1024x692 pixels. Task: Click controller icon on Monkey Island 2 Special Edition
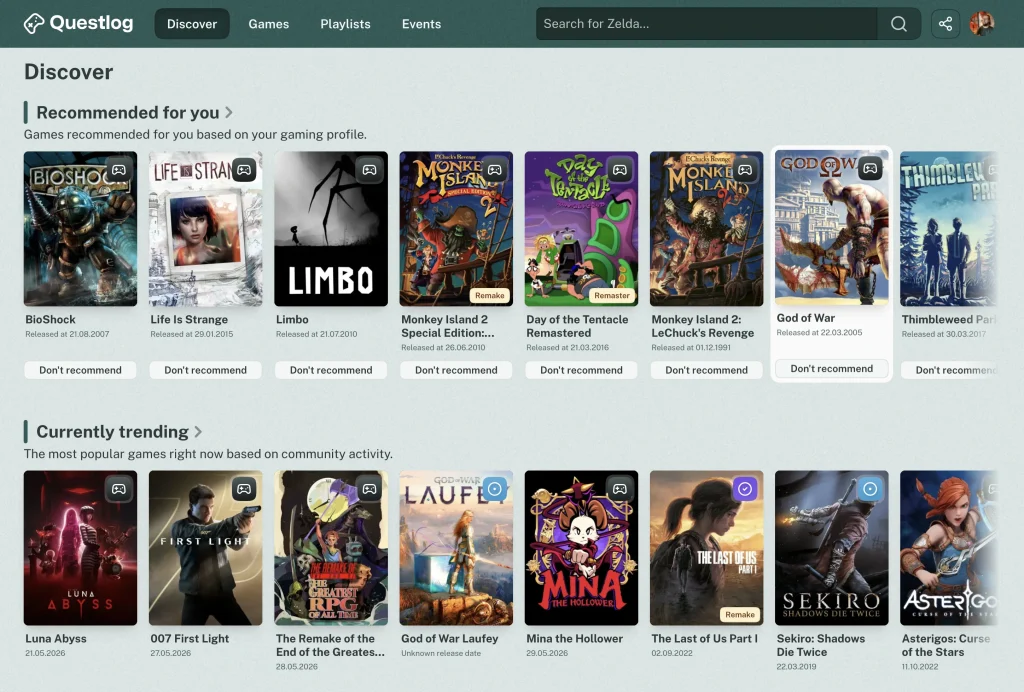pyautogui.click(x=495, y=170)
